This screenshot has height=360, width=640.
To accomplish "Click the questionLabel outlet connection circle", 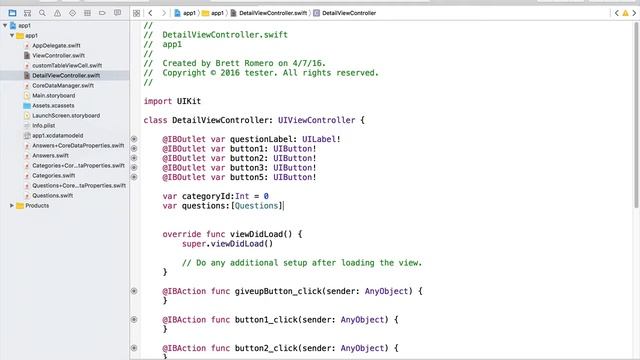I will tap(134, 139).
